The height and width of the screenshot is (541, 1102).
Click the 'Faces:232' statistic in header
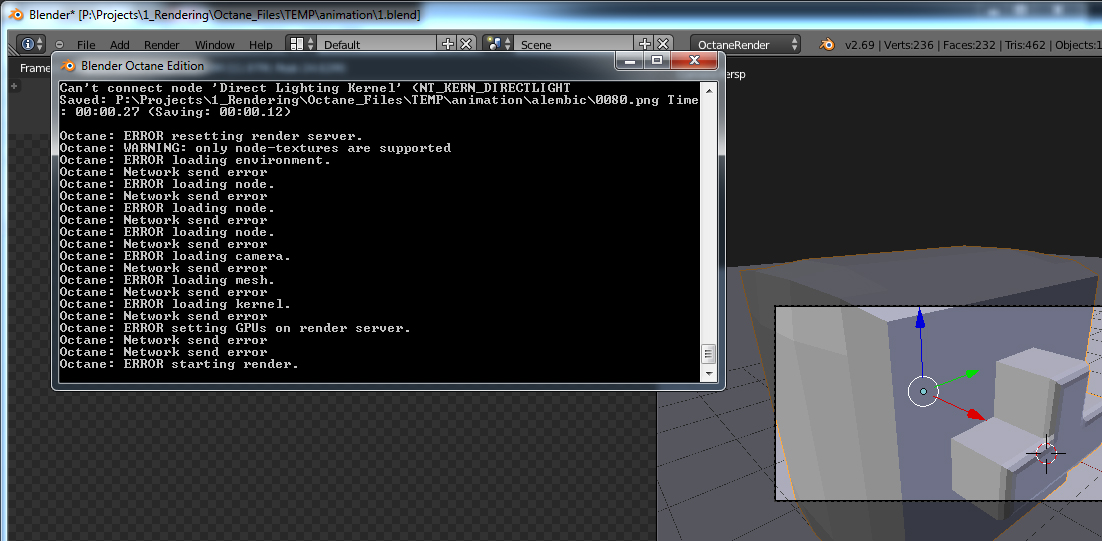click(968, 44)
